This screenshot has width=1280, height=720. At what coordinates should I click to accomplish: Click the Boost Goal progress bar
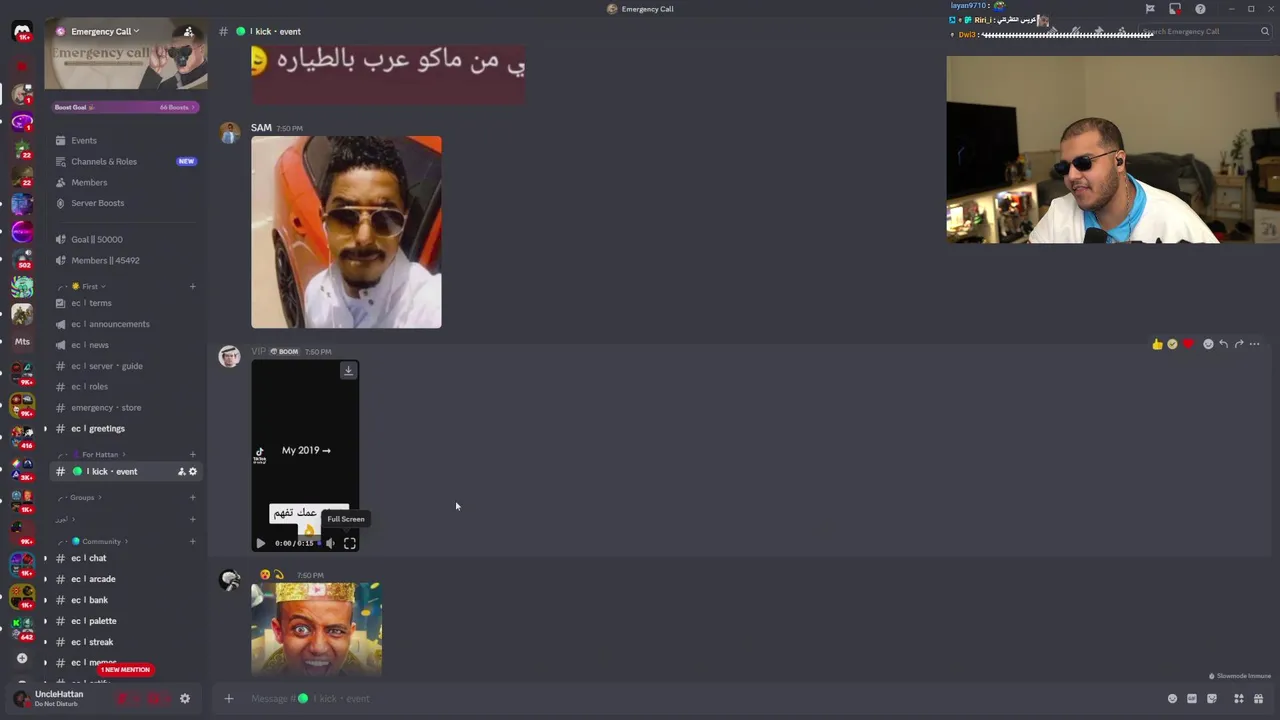click(126, 107)
